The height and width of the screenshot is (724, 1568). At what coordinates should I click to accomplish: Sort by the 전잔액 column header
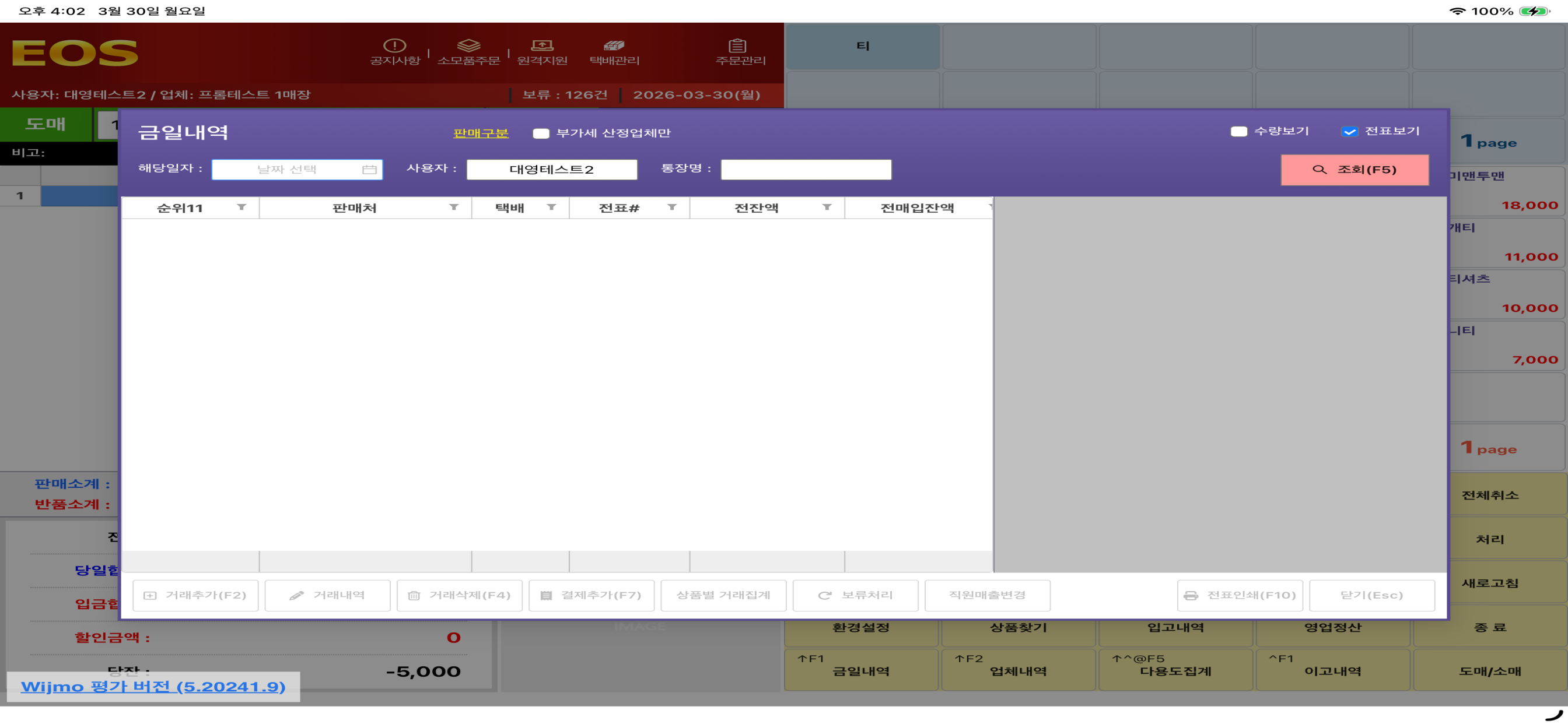point(757,208)
